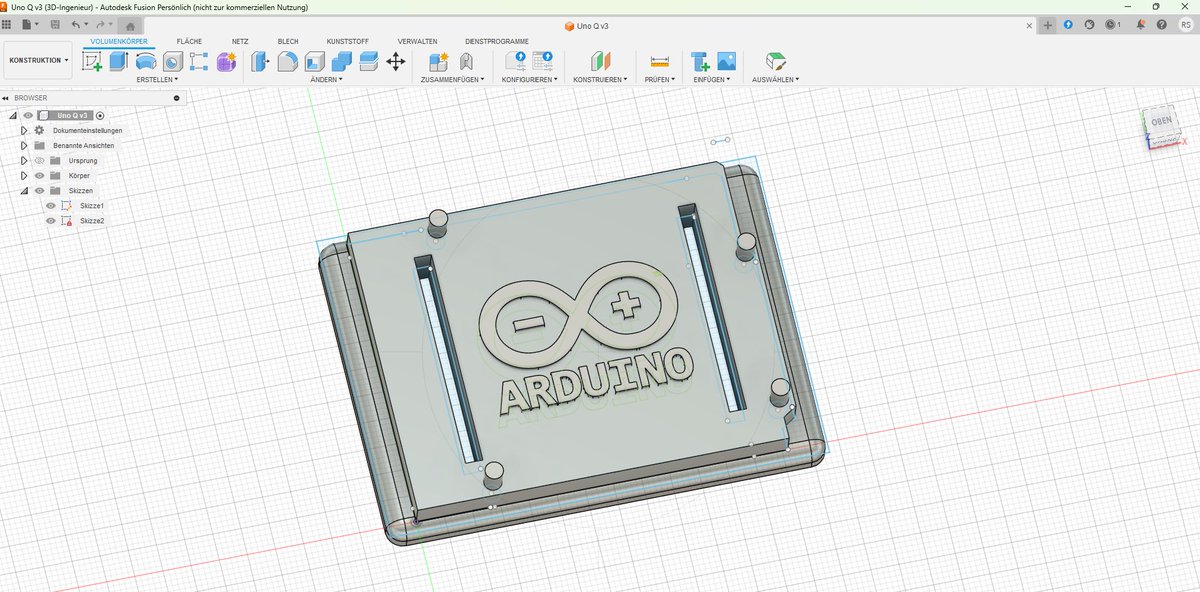
Task: Switch to the VERWALTEN tab
Action: [417, 41]
